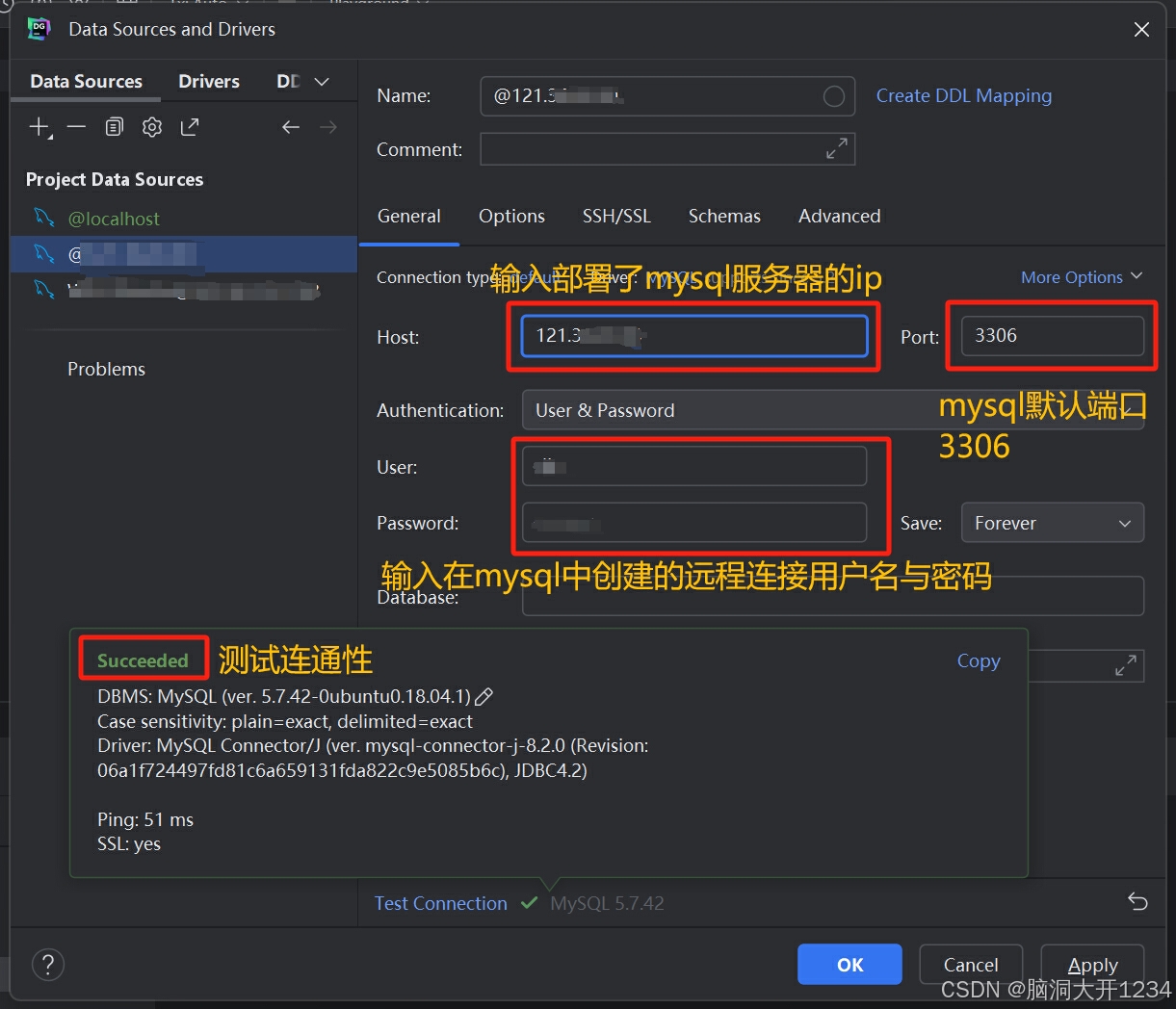Click Test Connection link
The width and height of the screenshot is (1176, 1009).
click(440, 903)
